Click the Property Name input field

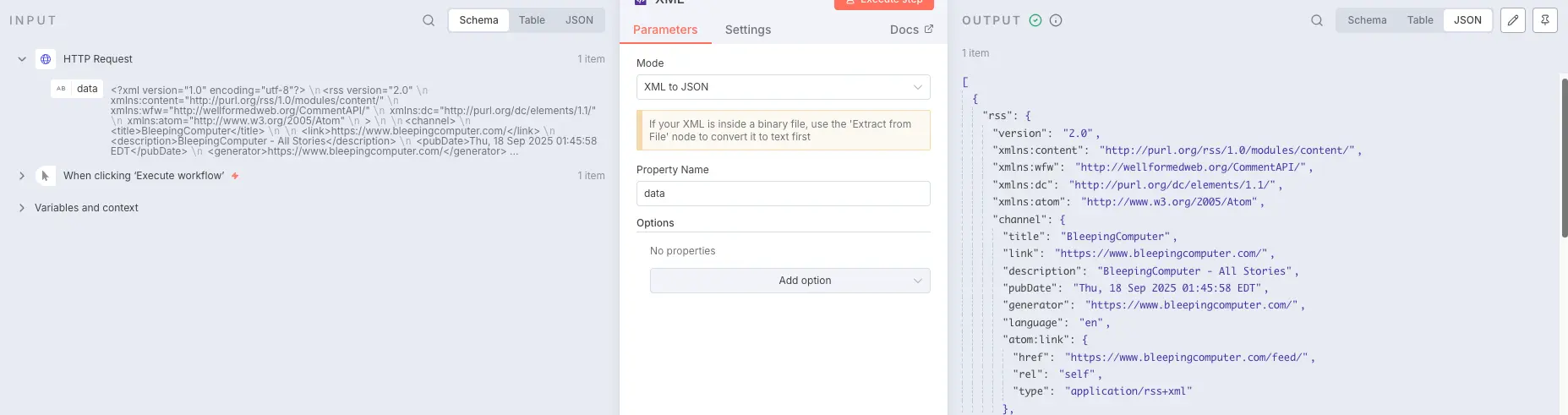click(x=784, y=194)
